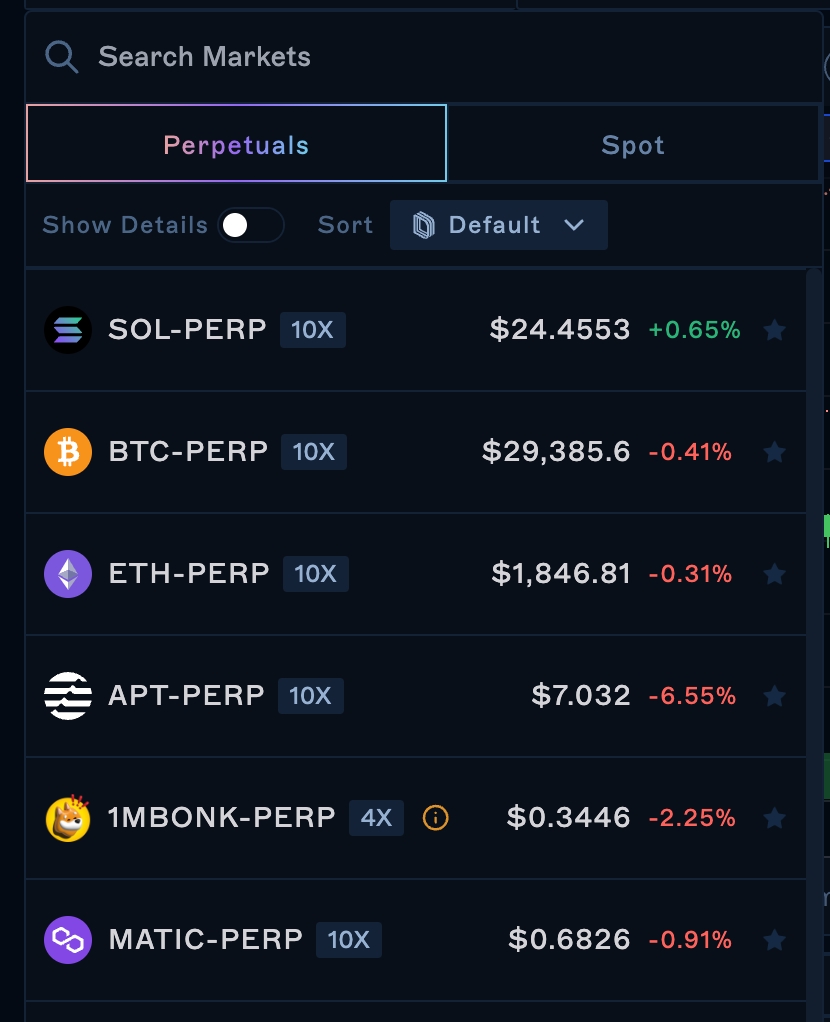
Task: Add ETH-PERP to favorites via star
Action: pyautogui.click(x=774, y=574)
